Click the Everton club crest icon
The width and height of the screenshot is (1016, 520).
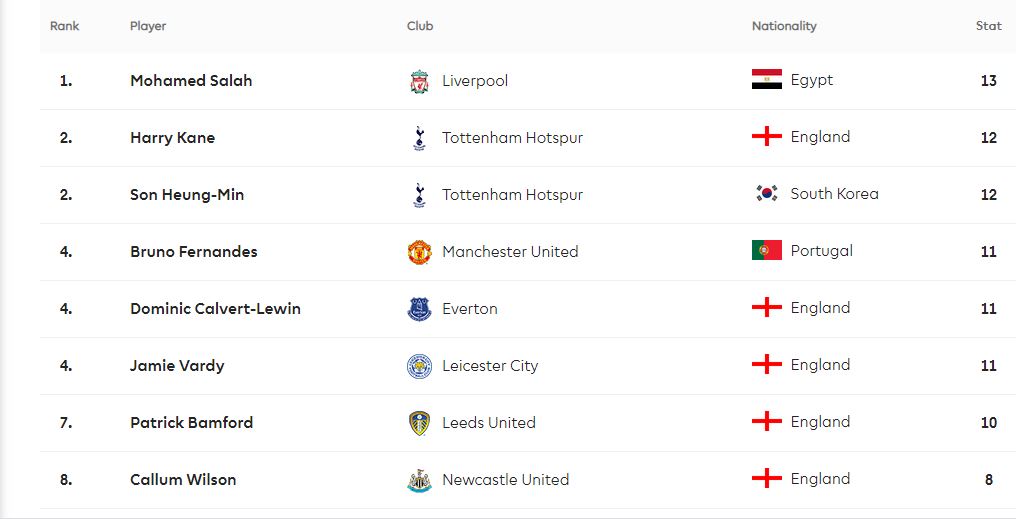pyautogui.click(x=419, y=309)
